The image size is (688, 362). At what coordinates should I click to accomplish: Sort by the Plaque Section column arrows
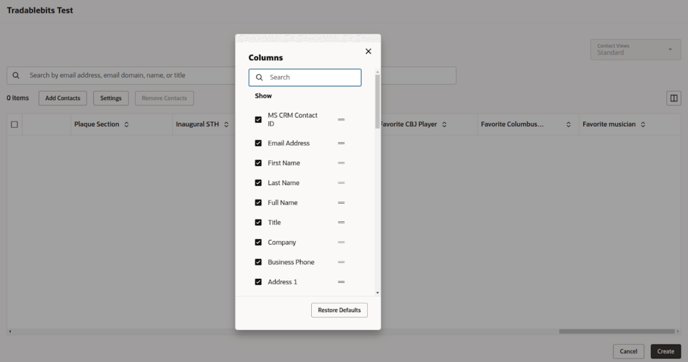[x=126, y=125]
